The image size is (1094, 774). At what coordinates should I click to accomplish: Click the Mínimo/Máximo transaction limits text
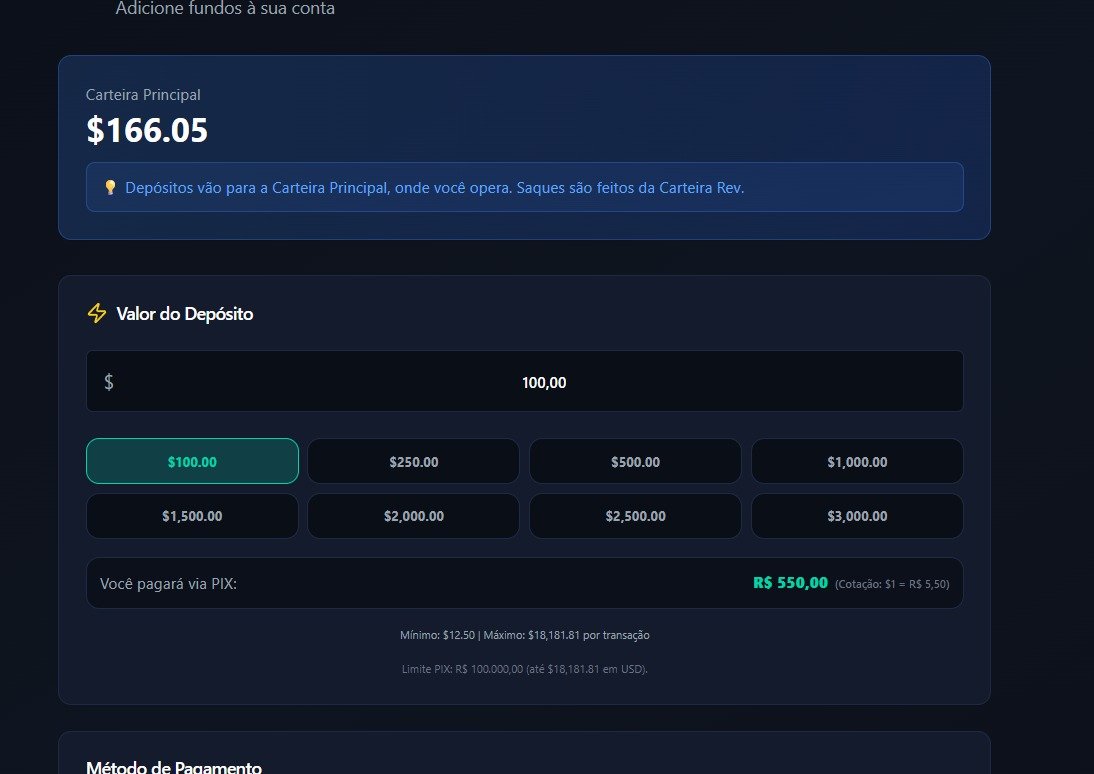pos(525,635)
